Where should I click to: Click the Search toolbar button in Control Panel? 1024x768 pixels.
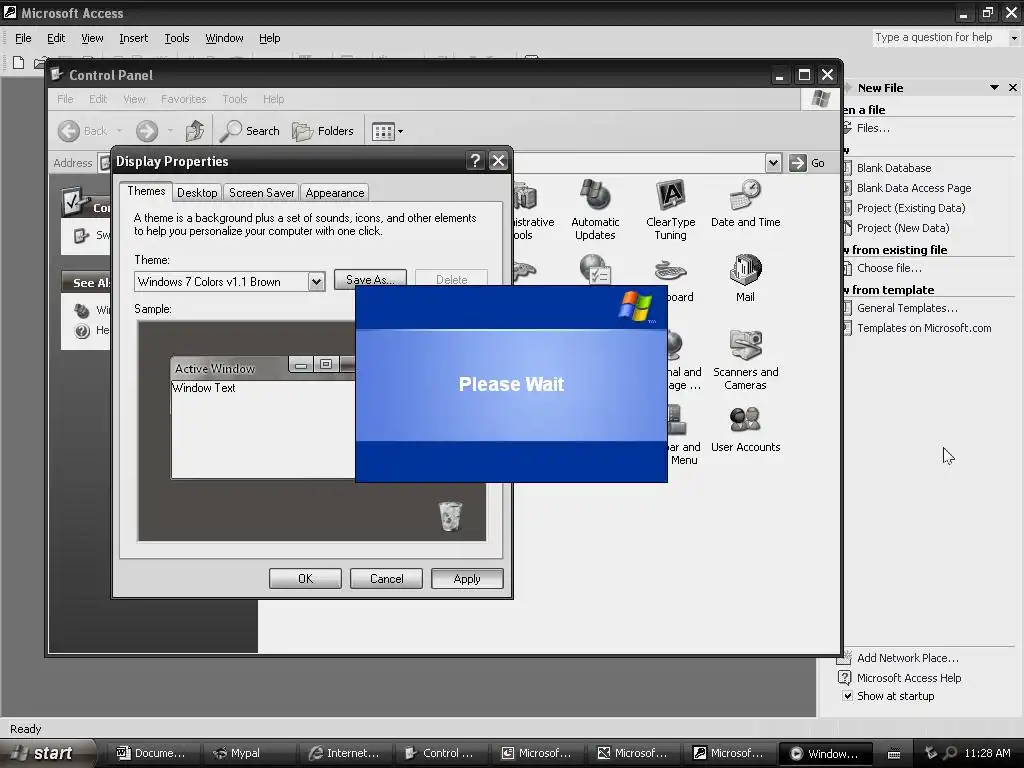pyautogui.click(x=250, y=131)
